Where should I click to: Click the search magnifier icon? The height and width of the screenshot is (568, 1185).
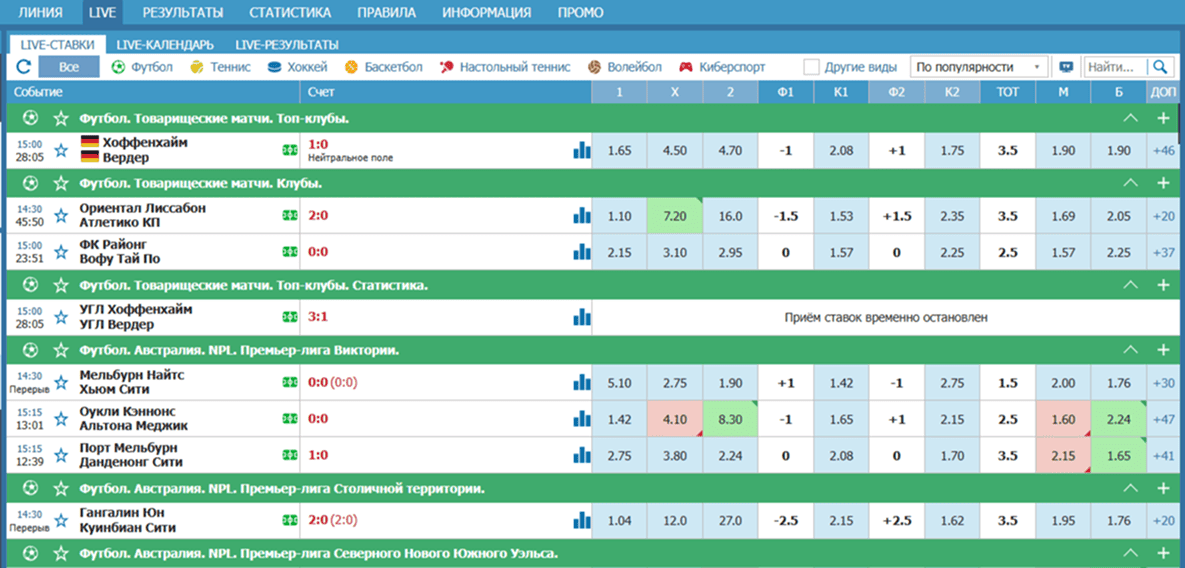coord(1160,67)
